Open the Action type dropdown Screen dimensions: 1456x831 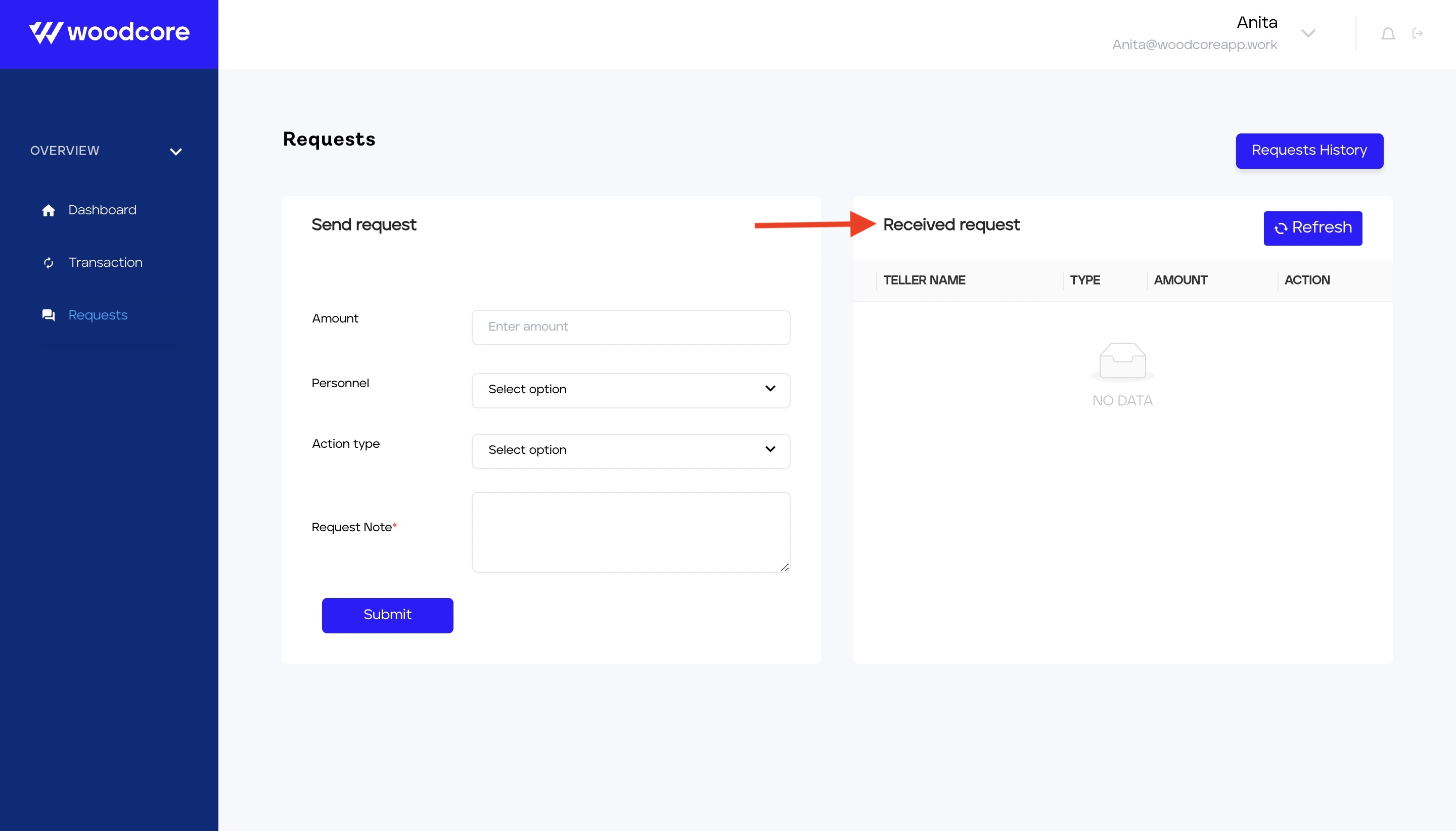(x=631, y=451)
